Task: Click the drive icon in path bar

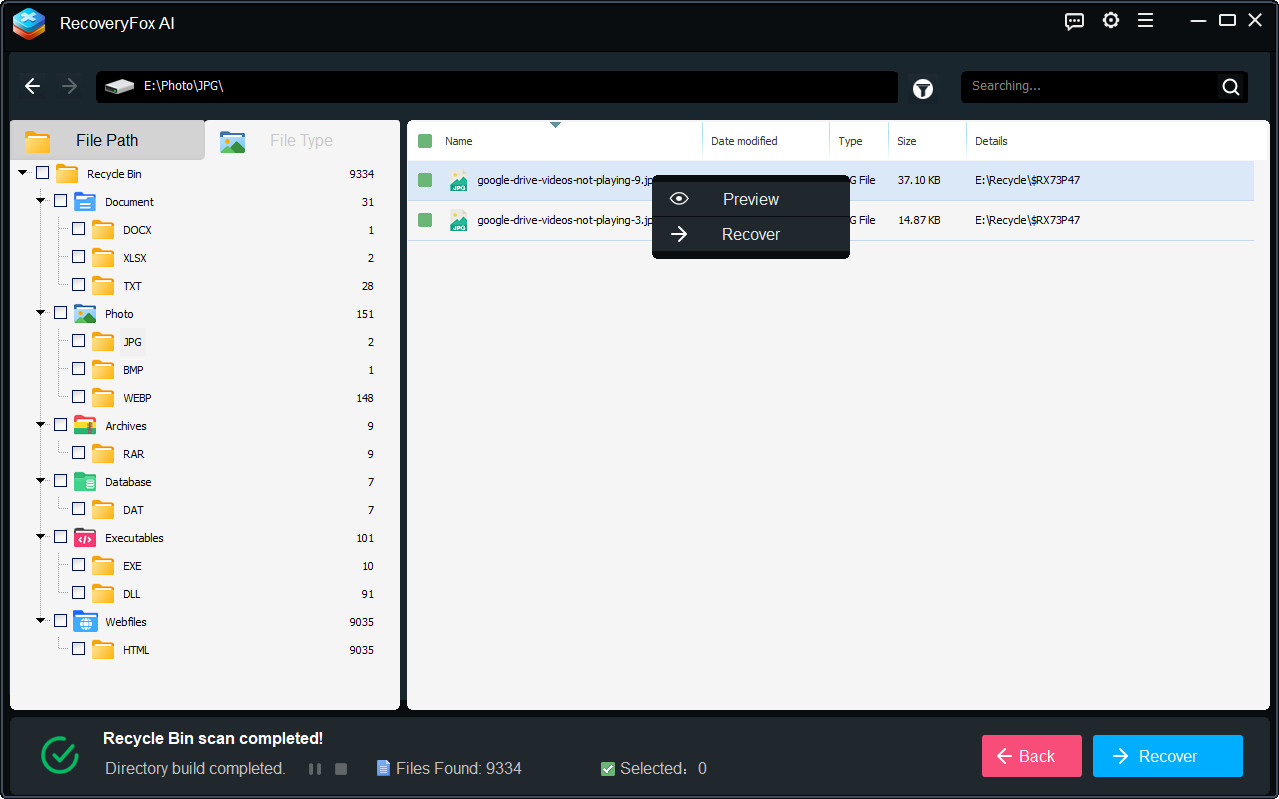Action: (120, 87)
